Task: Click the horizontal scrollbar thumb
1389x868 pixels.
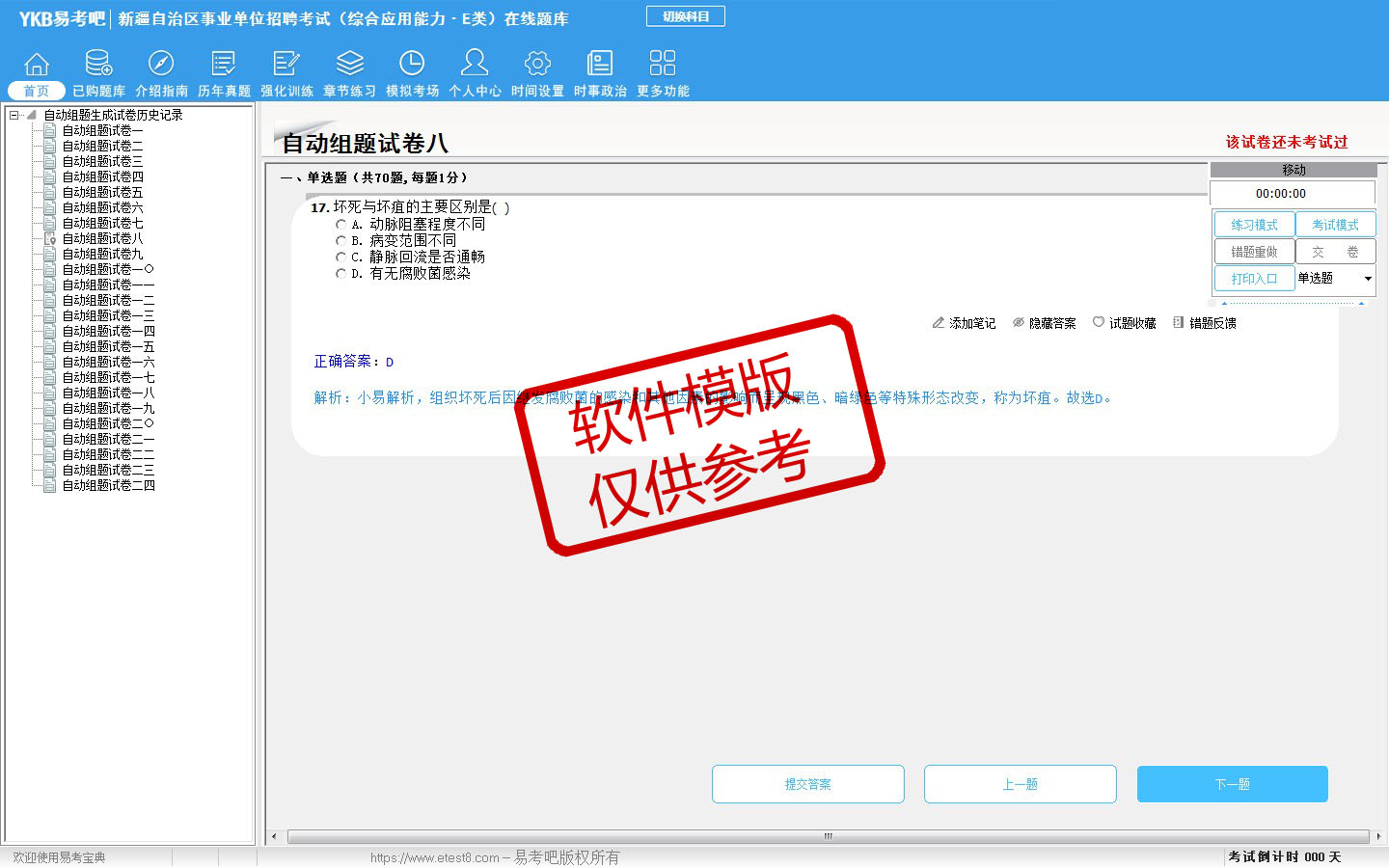Action: pos(827,836)
